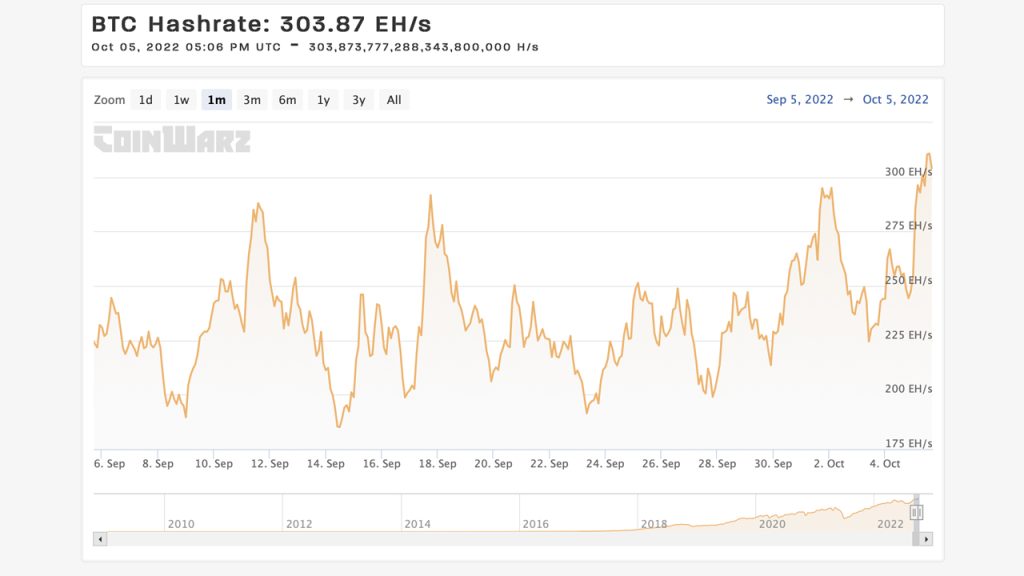
Task: Edit the Sep 5, 2022 start date
Action: tap(799, 99)
